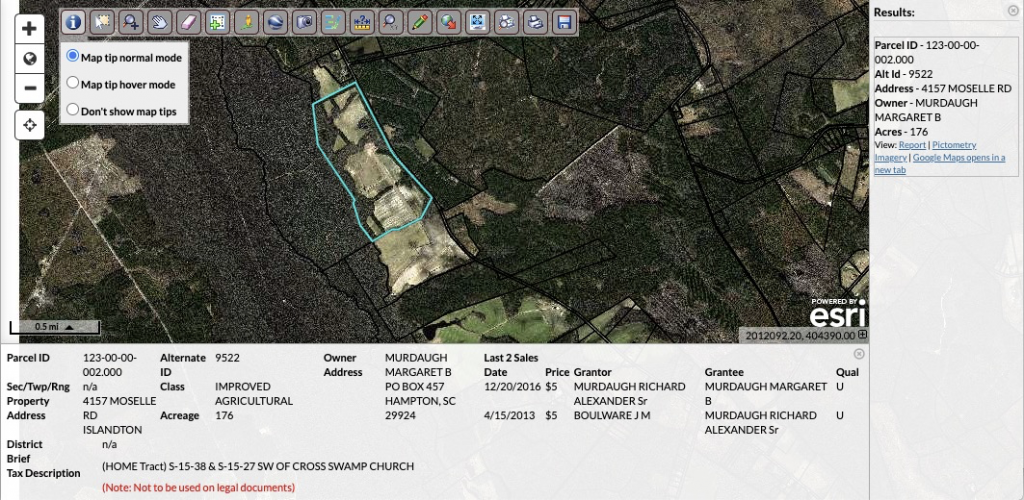Click the camera snapshot icon
The height and width of the screenshot is (500, 1024).
point(304,21)
